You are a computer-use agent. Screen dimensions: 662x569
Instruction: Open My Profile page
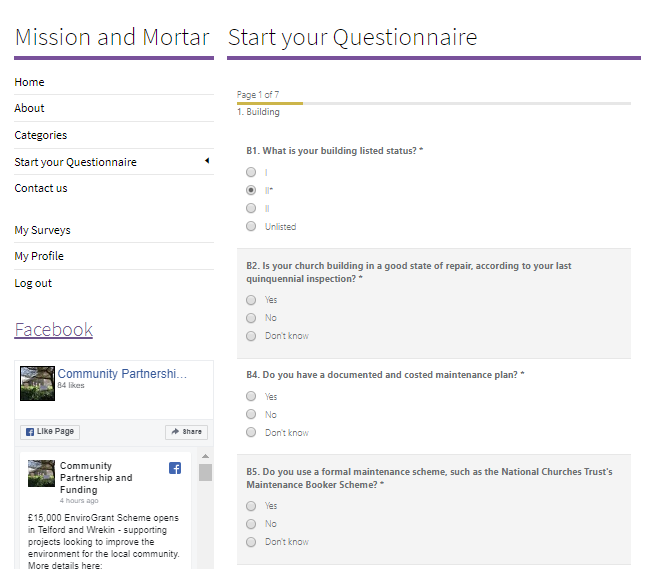pos(39,256)
